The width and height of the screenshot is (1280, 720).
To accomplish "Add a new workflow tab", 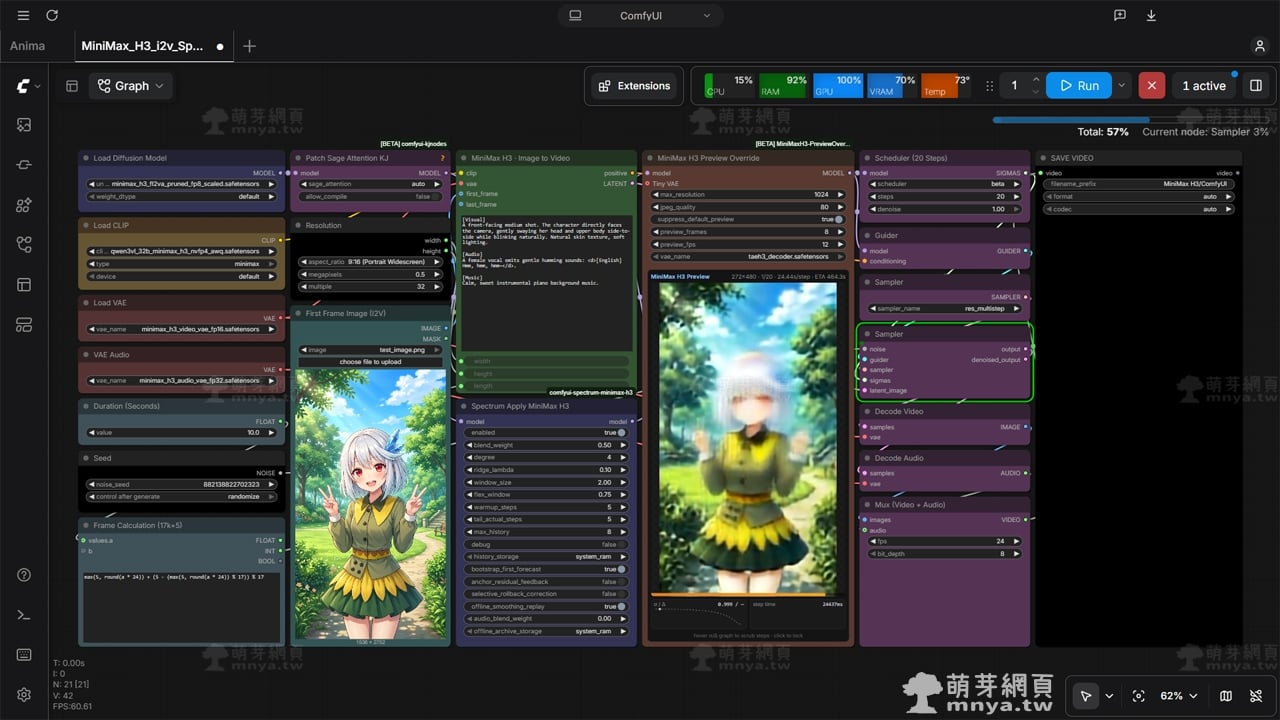I will point(249,46).
